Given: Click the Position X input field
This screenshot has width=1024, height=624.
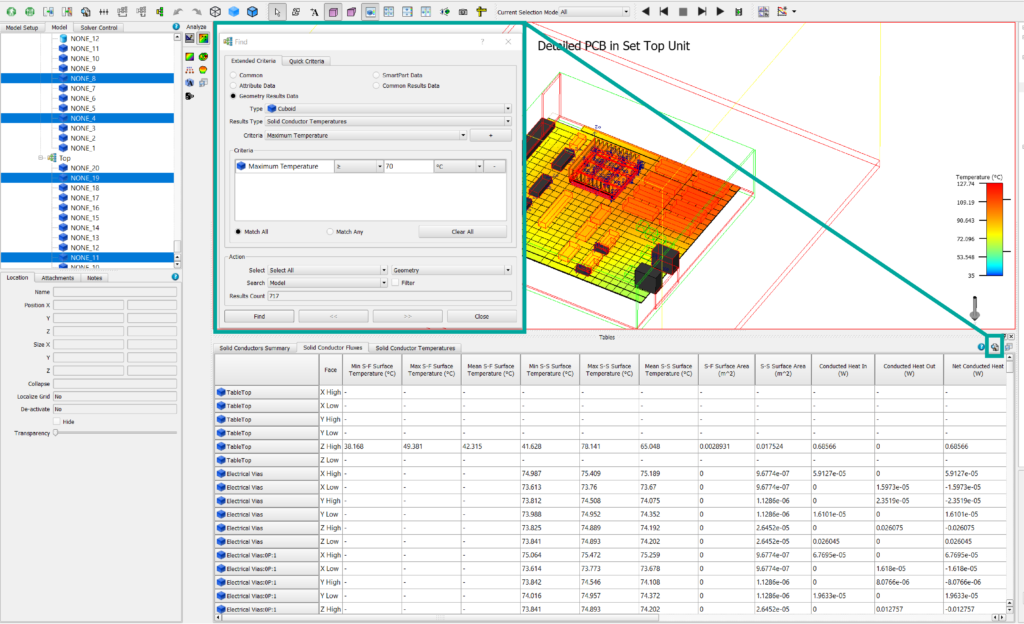Looking at the screenshot, I should tap(88, 305).
